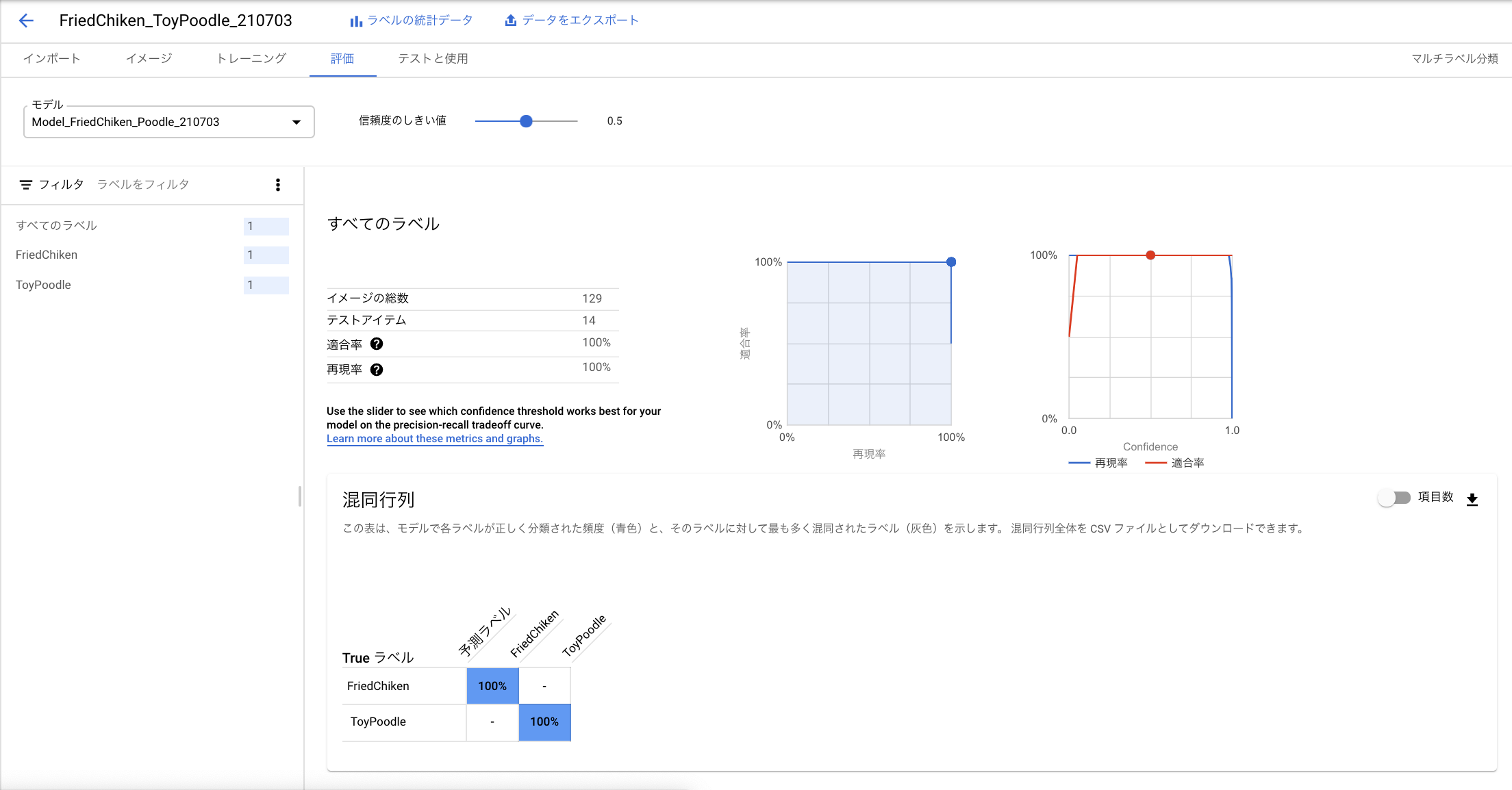The width and height of the screenshot is (1512, 790).
Task: Click the ToyPoodle 100% matrix cell
Action: (544, 722)
